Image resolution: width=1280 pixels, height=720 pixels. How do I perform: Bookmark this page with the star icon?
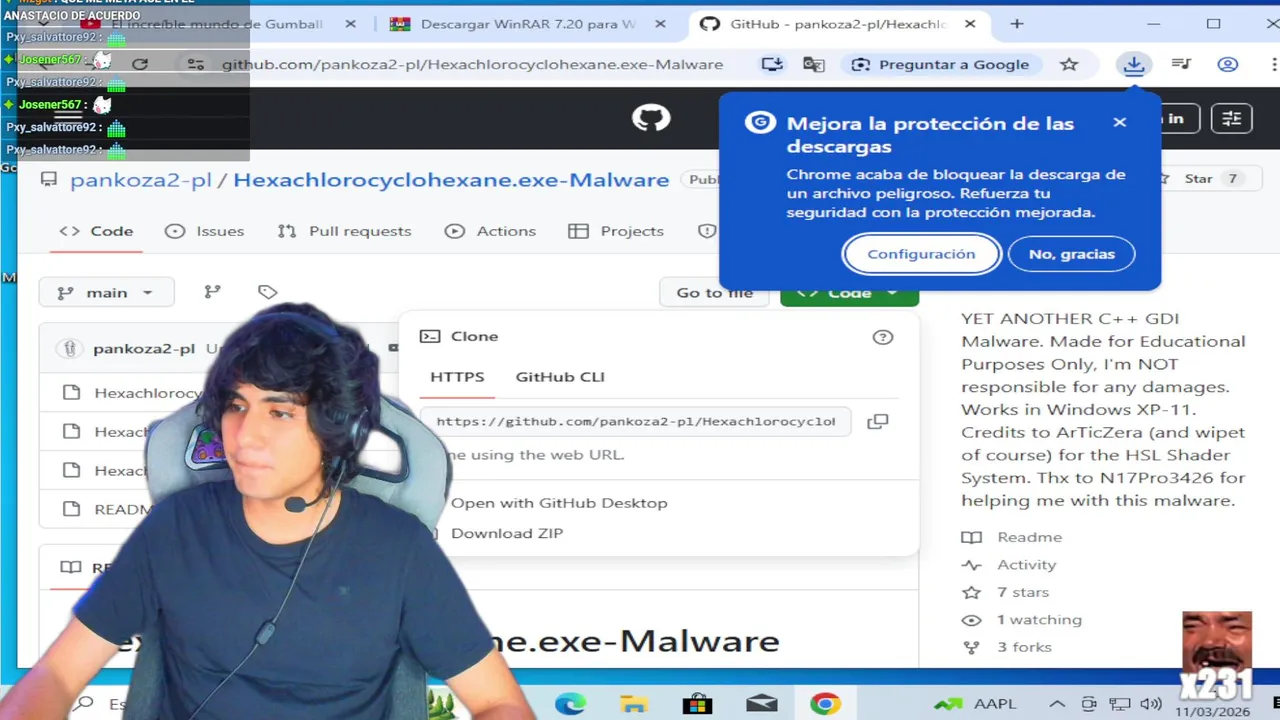tap(1069, 64)
